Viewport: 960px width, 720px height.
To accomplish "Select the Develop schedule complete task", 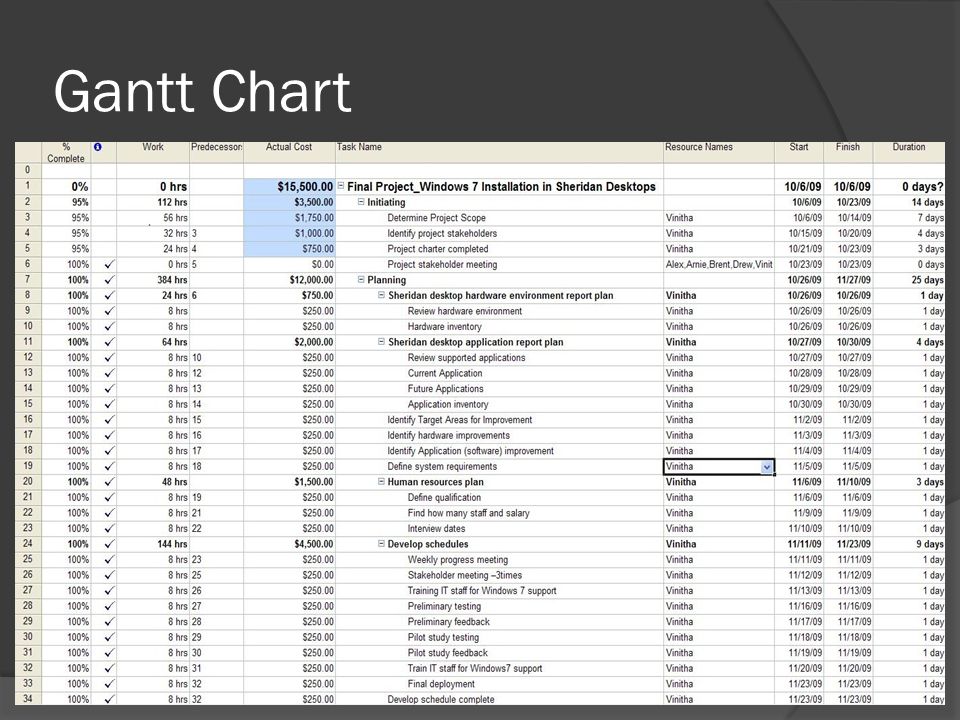I will [x=440, y=699].
